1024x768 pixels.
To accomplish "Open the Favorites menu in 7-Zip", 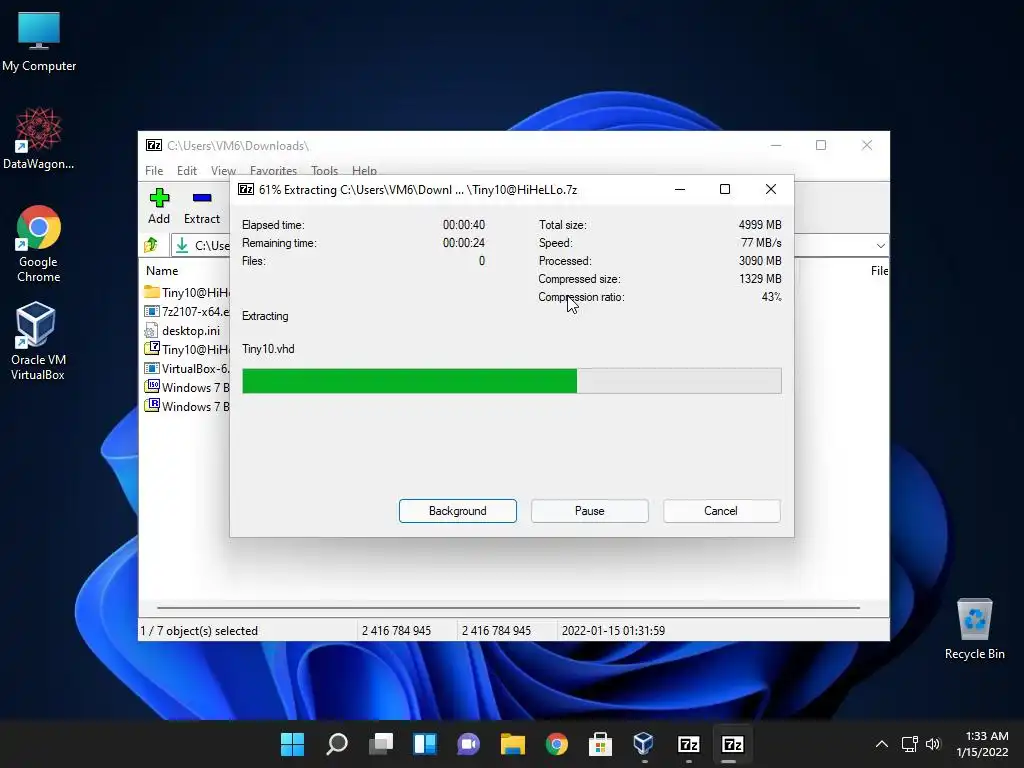I will coord(273,170).
